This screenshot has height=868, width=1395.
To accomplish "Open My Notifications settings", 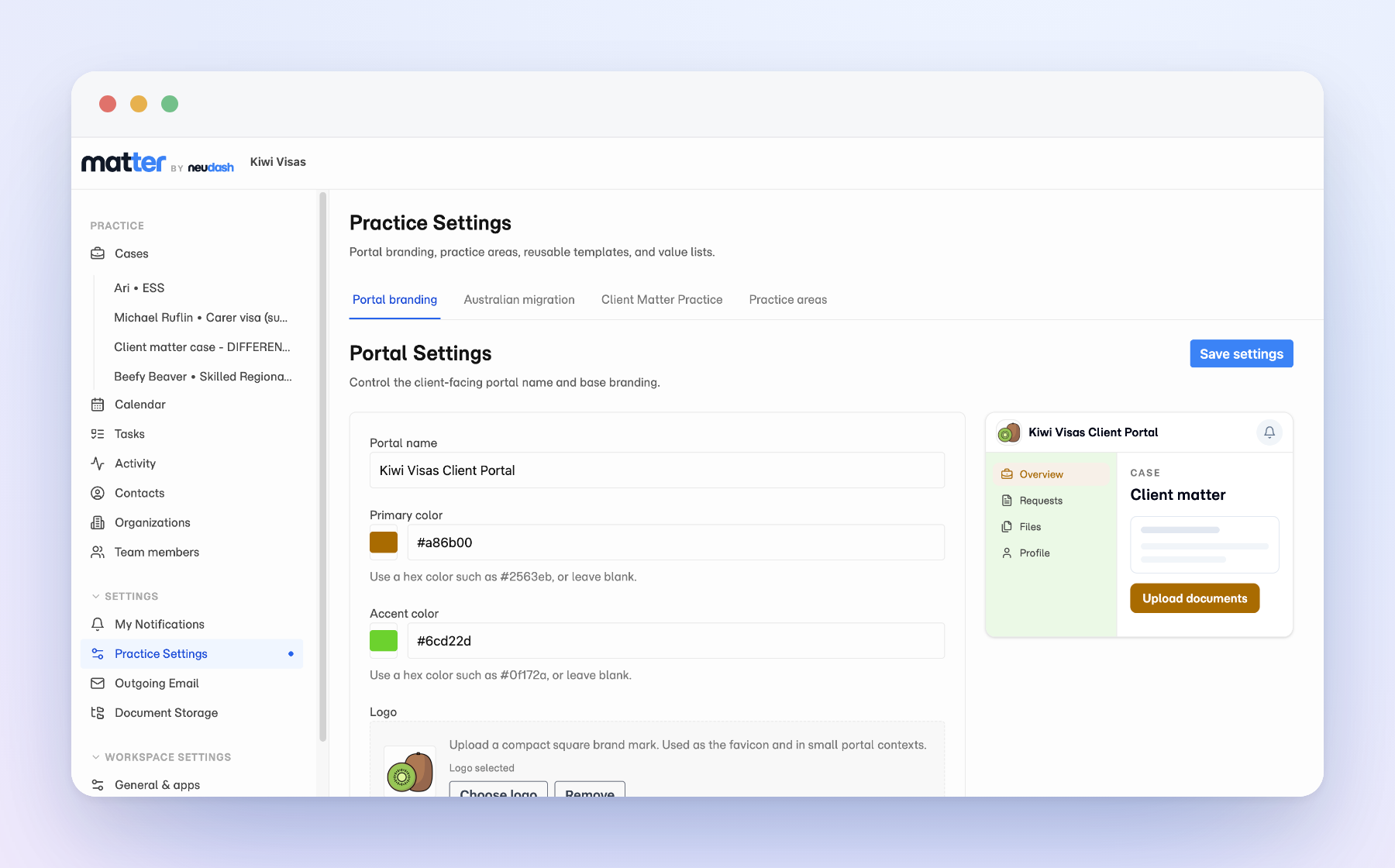I will point(160,624).
